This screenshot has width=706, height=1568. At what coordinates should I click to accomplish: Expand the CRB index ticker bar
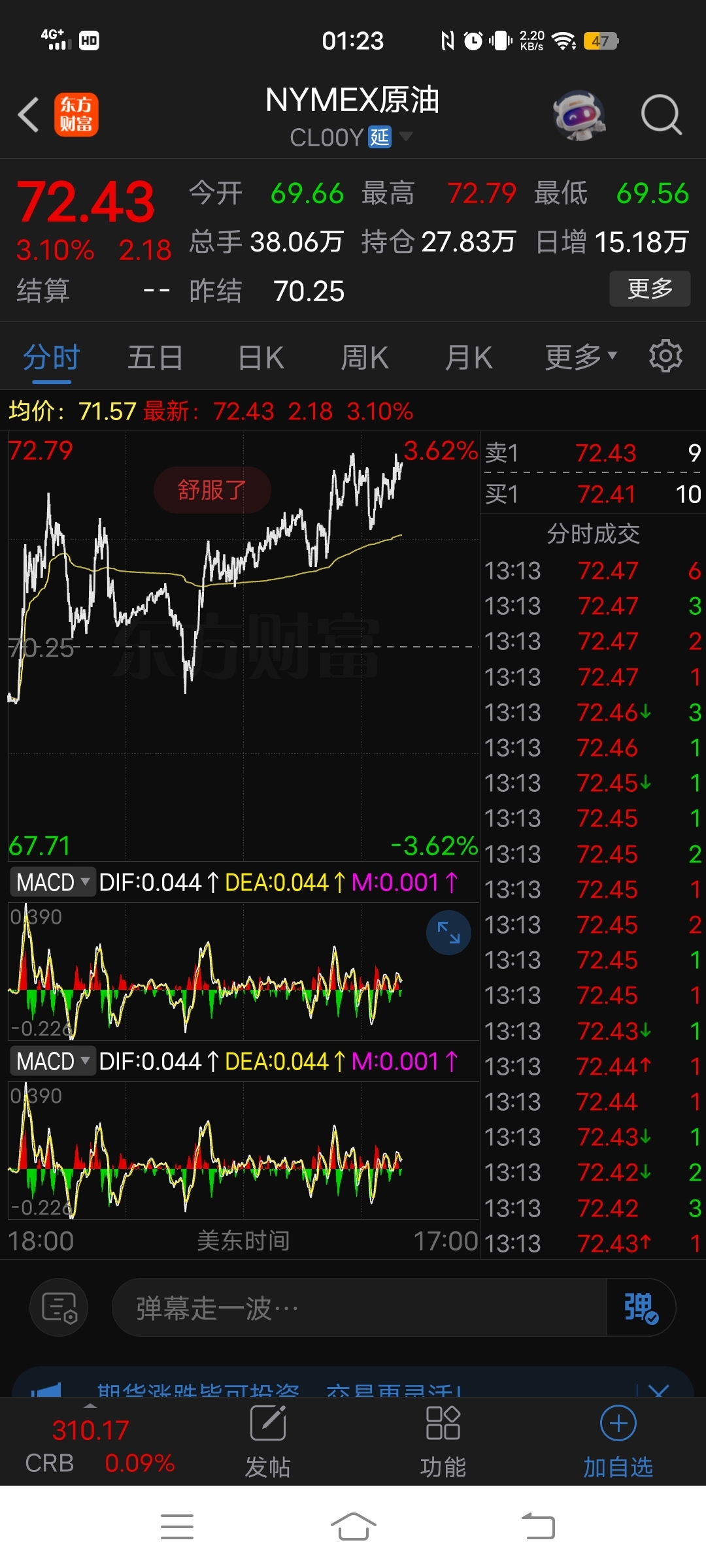(90, 1405)
